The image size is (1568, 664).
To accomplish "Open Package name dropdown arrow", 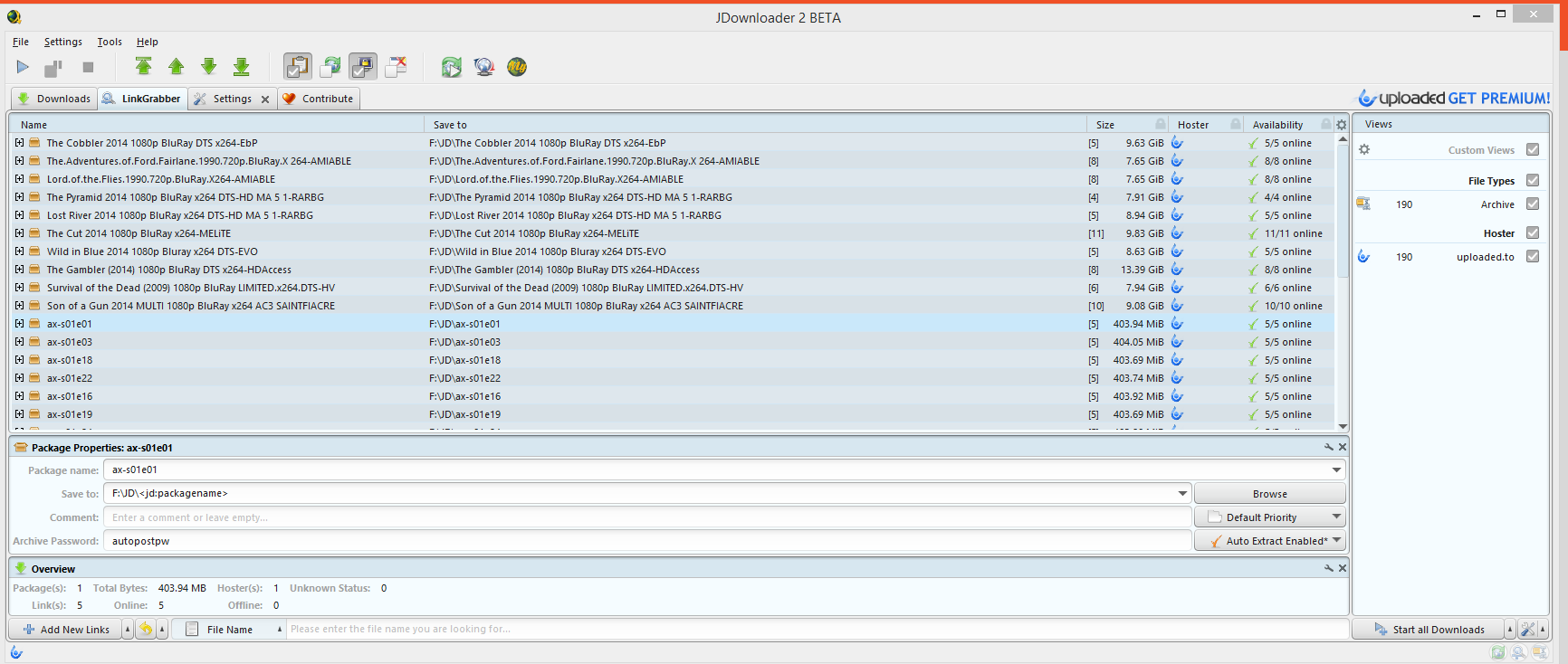I will pos(1336,470).
